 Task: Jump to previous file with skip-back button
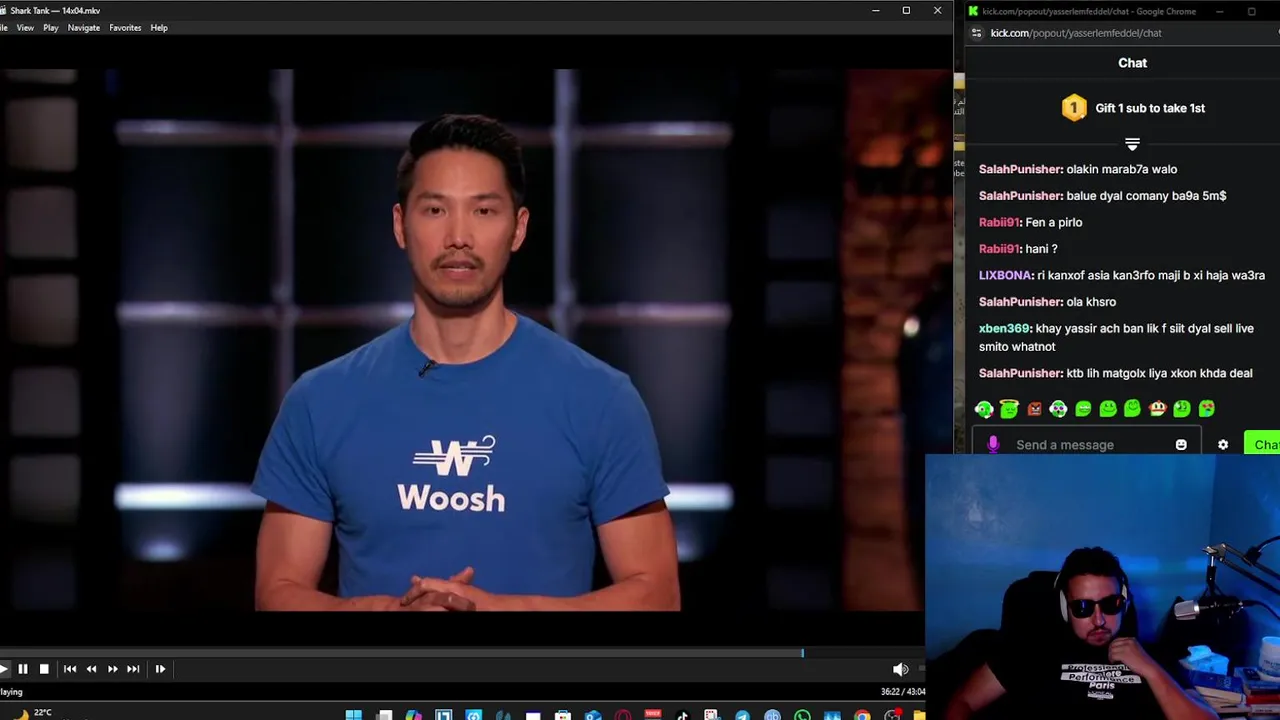[x=70, y=669]
